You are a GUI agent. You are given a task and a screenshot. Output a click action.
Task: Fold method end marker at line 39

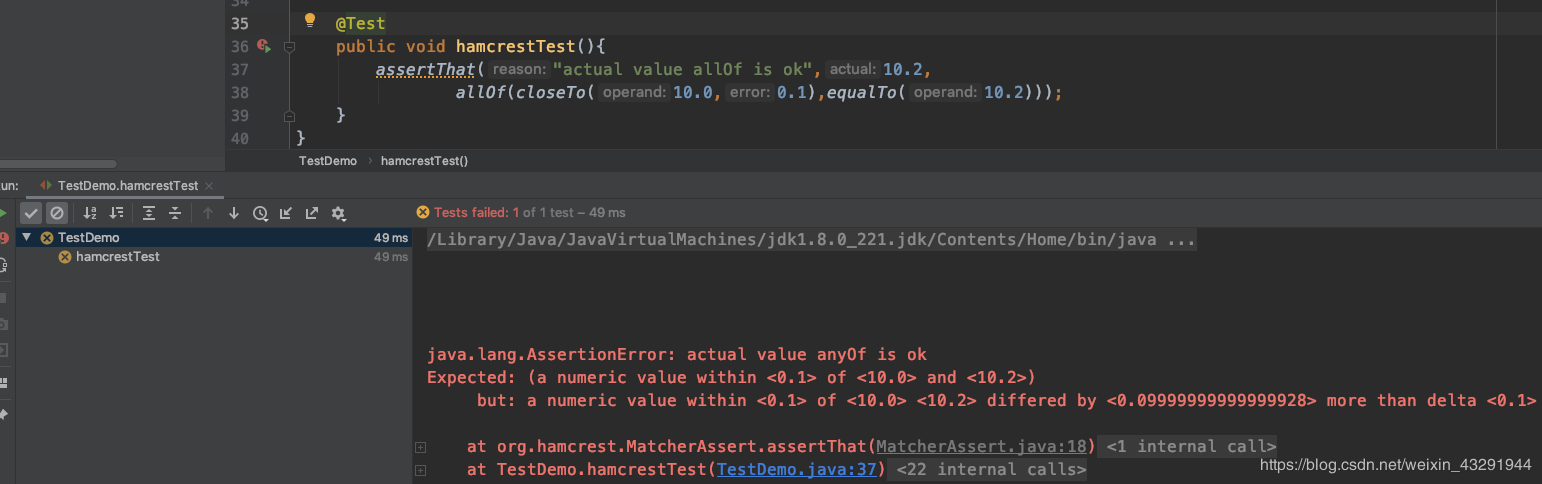(289, 116)
